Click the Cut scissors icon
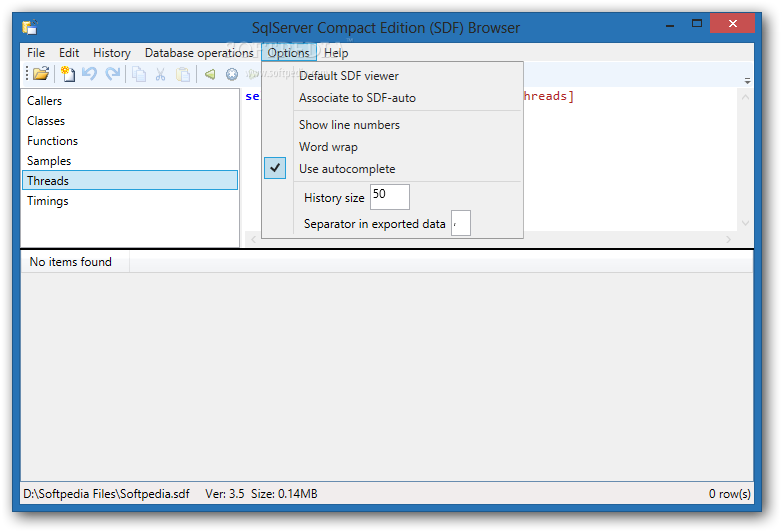This screenshot has height=532, width=782. pyautogui.click(x=160, y=74)
